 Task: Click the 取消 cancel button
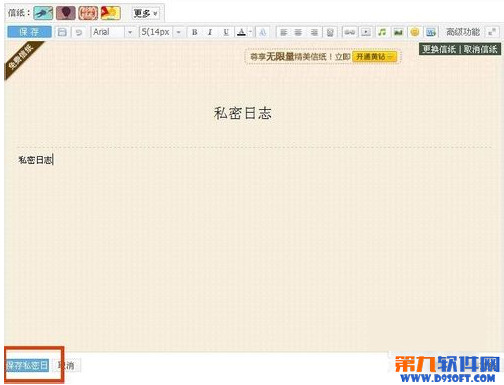(x=67, y=365)
